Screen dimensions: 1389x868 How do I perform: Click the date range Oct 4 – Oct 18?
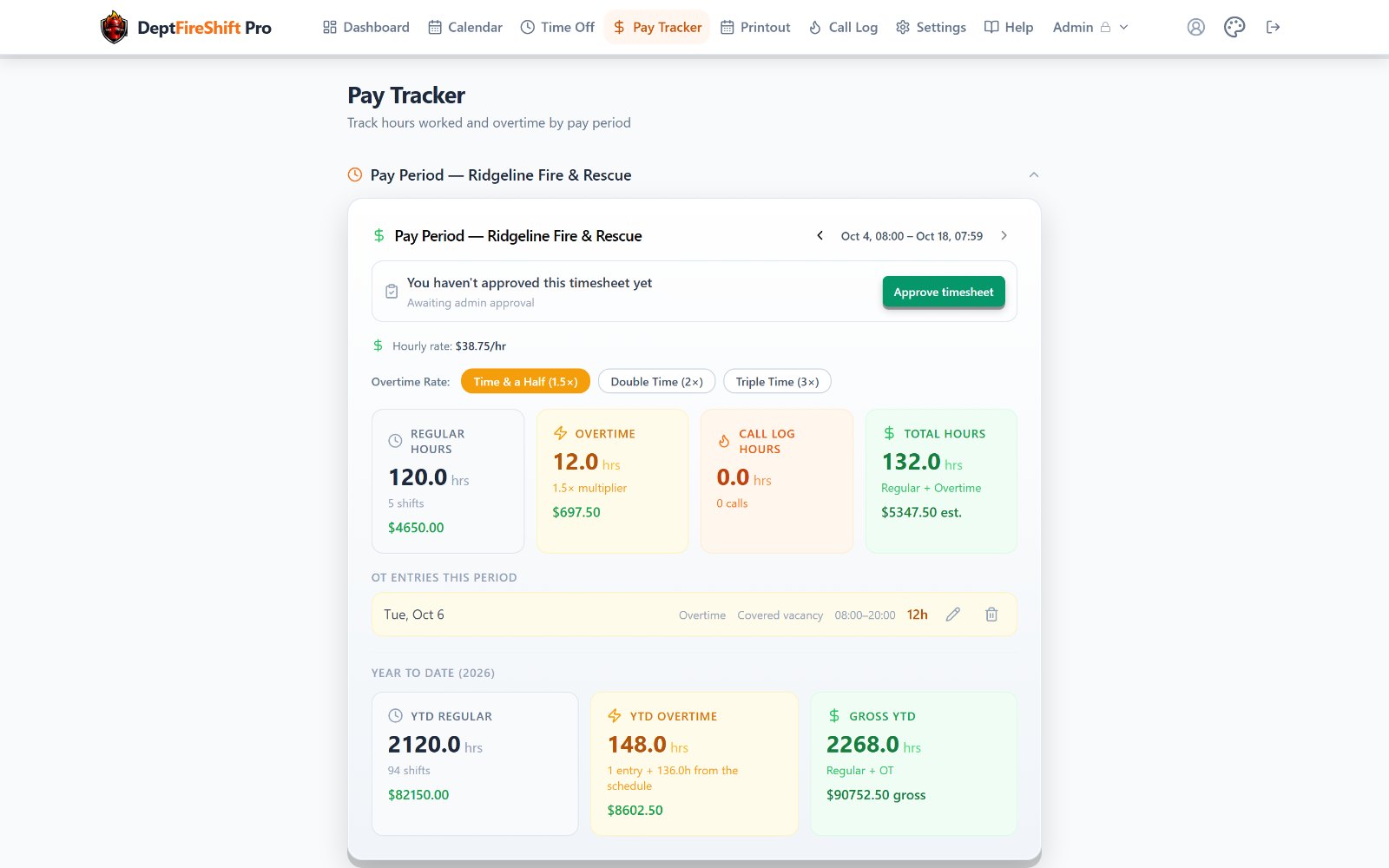point(912,236)
